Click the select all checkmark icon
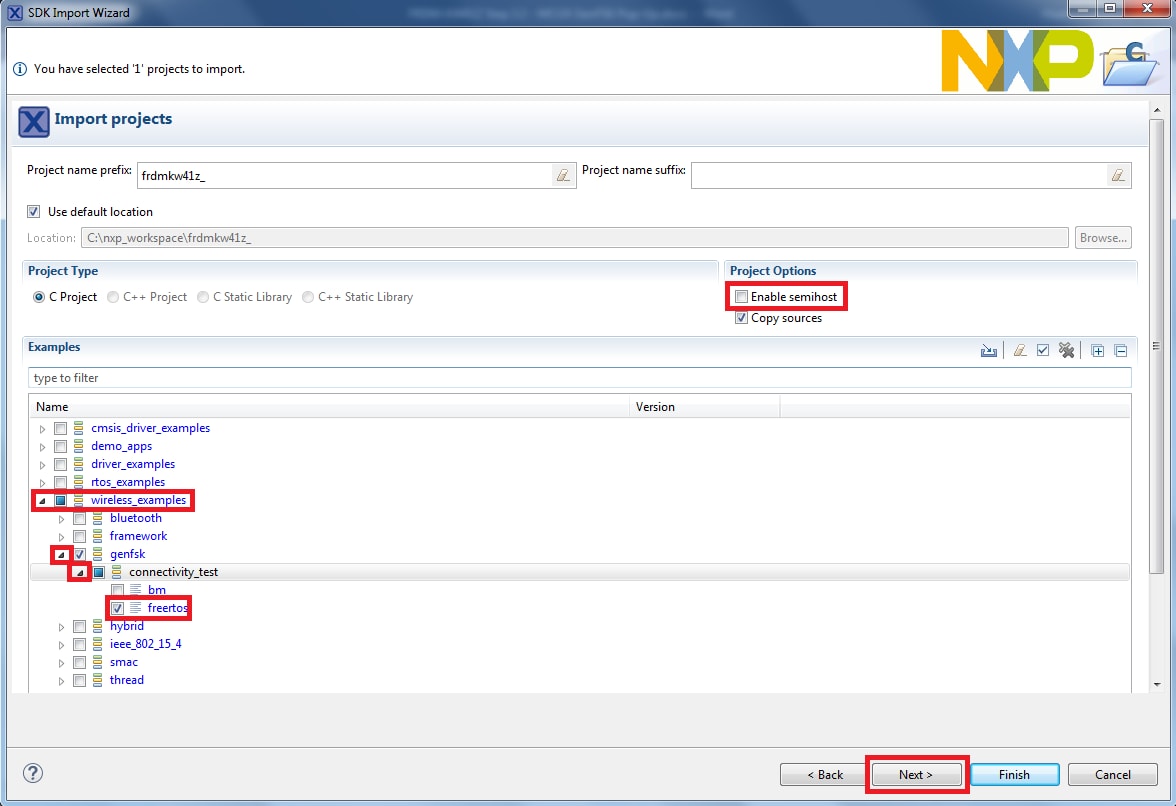 (x=1043, y=351)
